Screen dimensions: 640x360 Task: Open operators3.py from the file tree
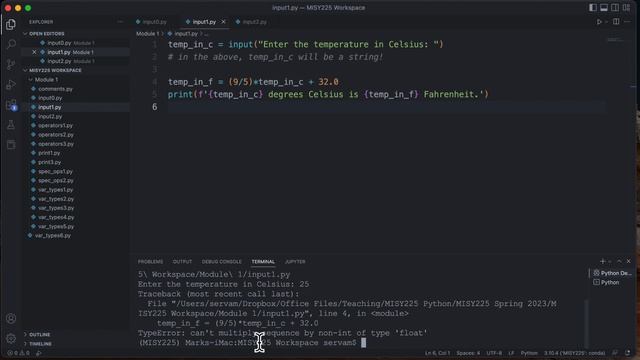point(56,144)
